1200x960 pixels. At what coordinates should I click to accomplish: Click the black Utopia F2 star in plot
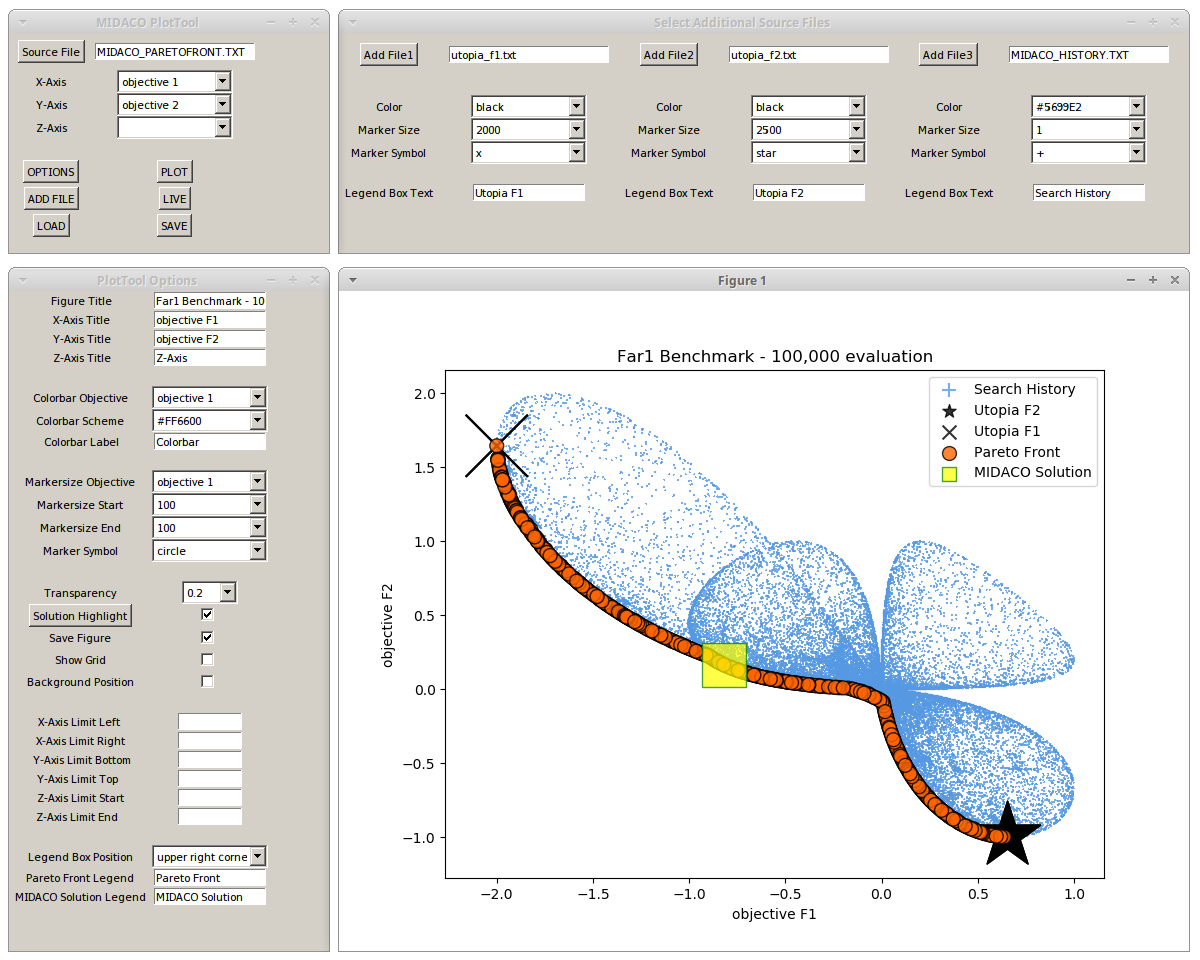(x=1007, y=833)
